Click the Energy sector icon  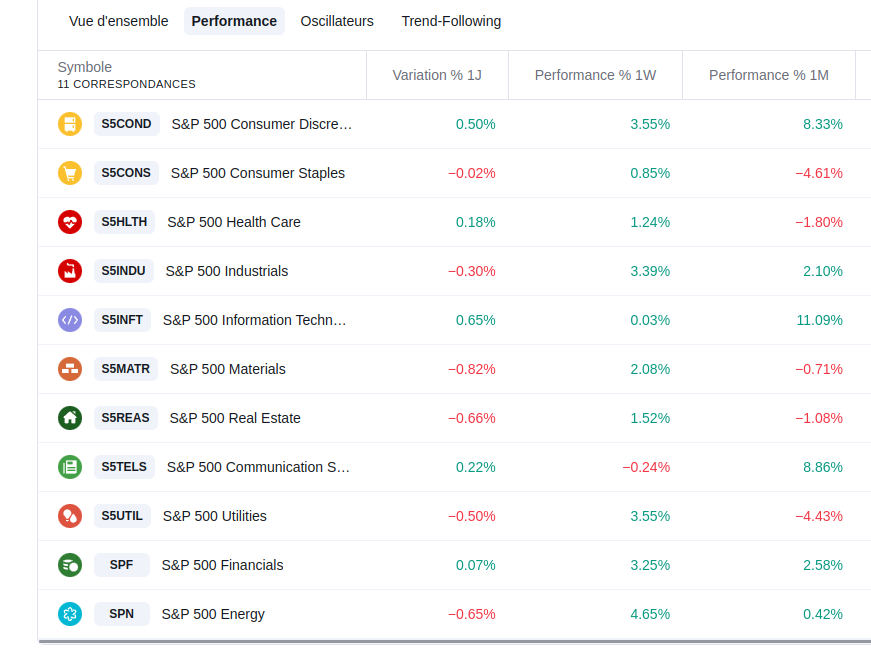(x=69, y=614)
